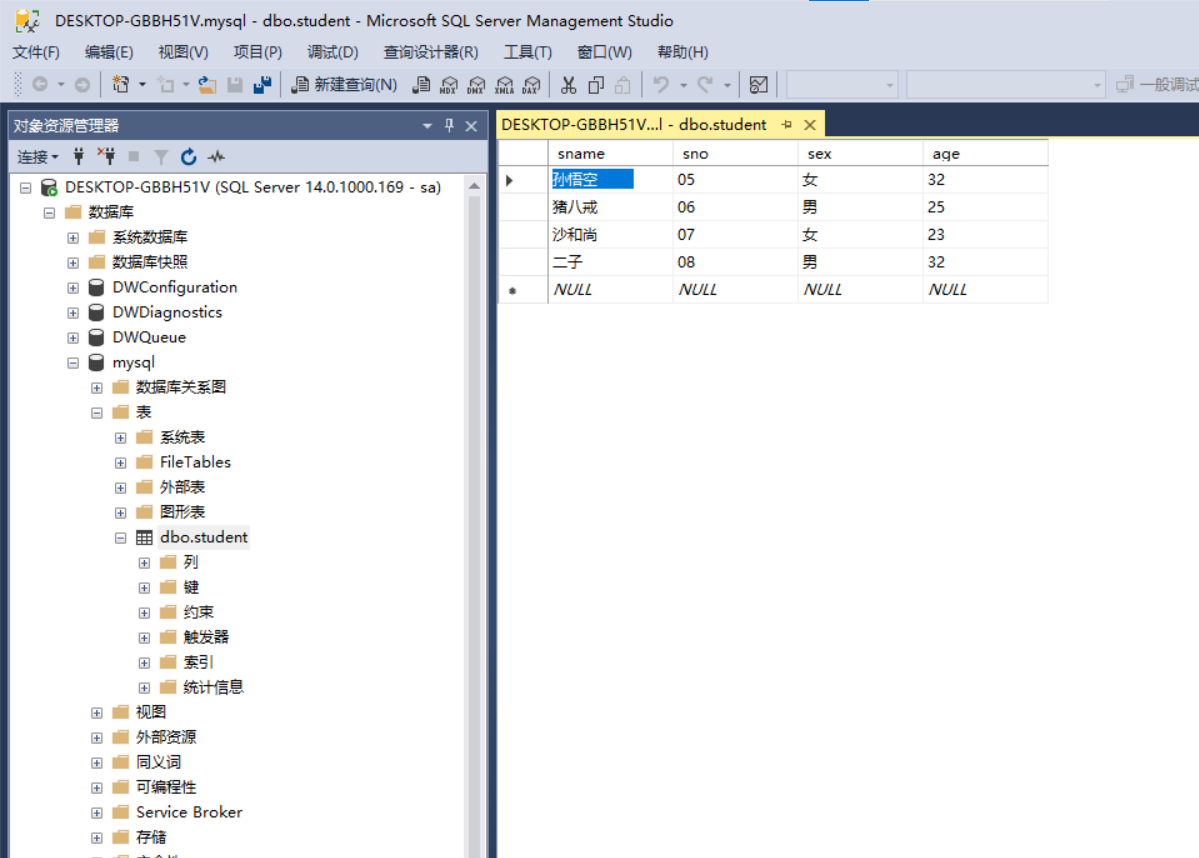Click the Filter funnel icon
Screen dimensions: 1199x858
[161, 157]
